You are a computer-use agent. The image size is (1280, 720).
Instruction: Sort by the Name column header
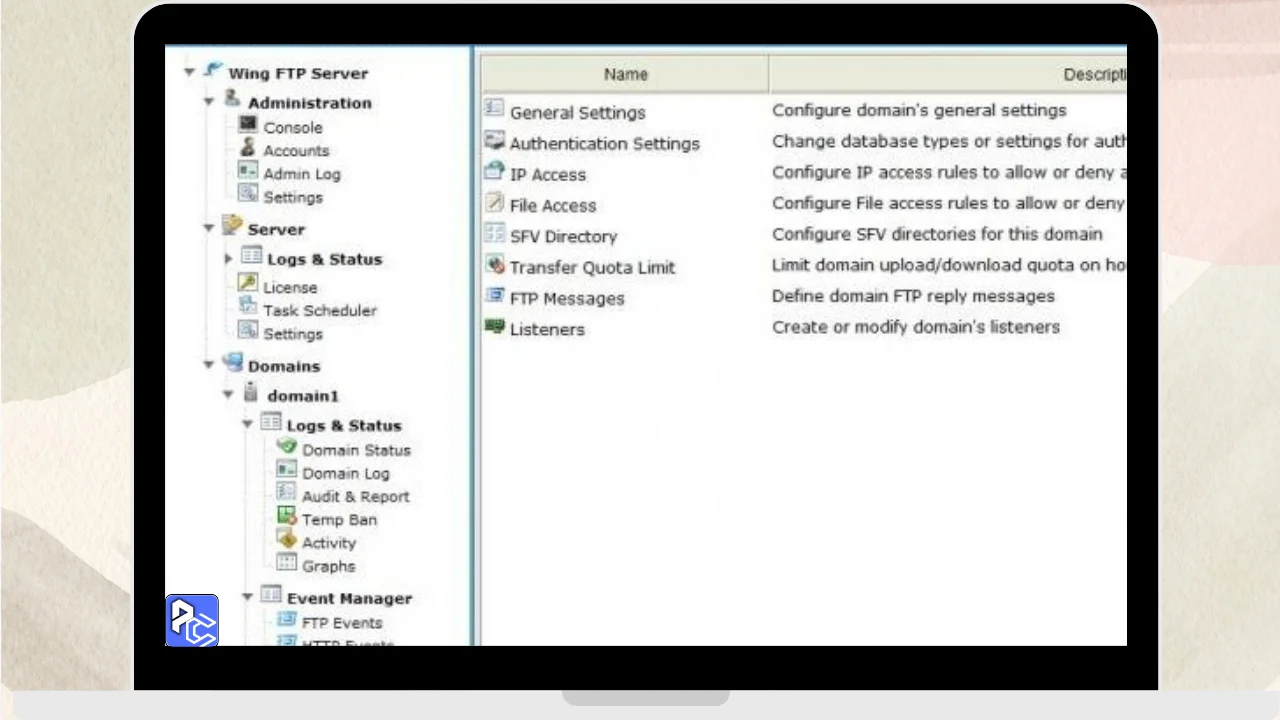pyautogui.click(x=625, y=74)
